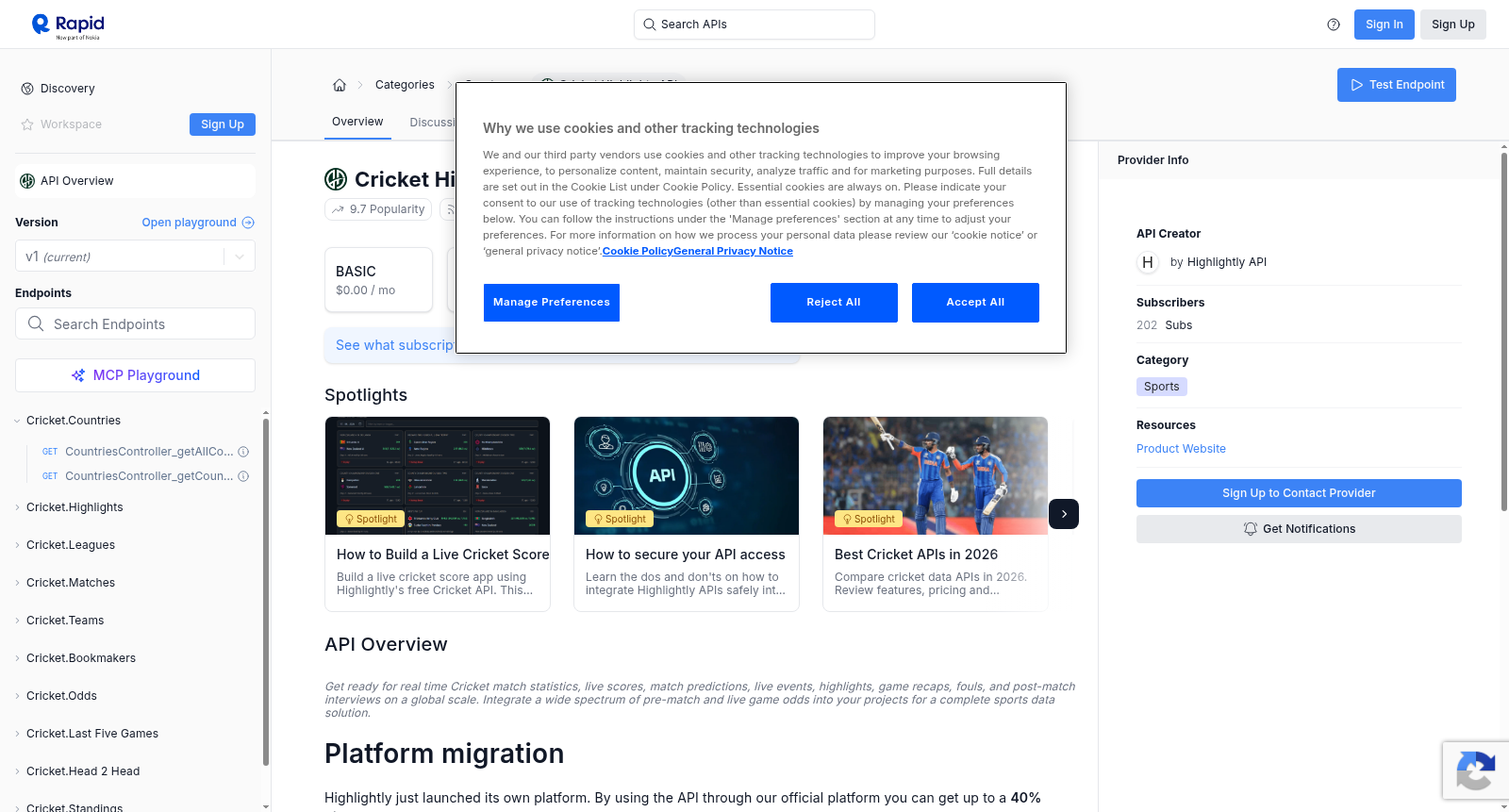The width and height of the screenshot is (1509, 812).
Task: Click the Search Endpoints magnifier icon
Action: 36,323
